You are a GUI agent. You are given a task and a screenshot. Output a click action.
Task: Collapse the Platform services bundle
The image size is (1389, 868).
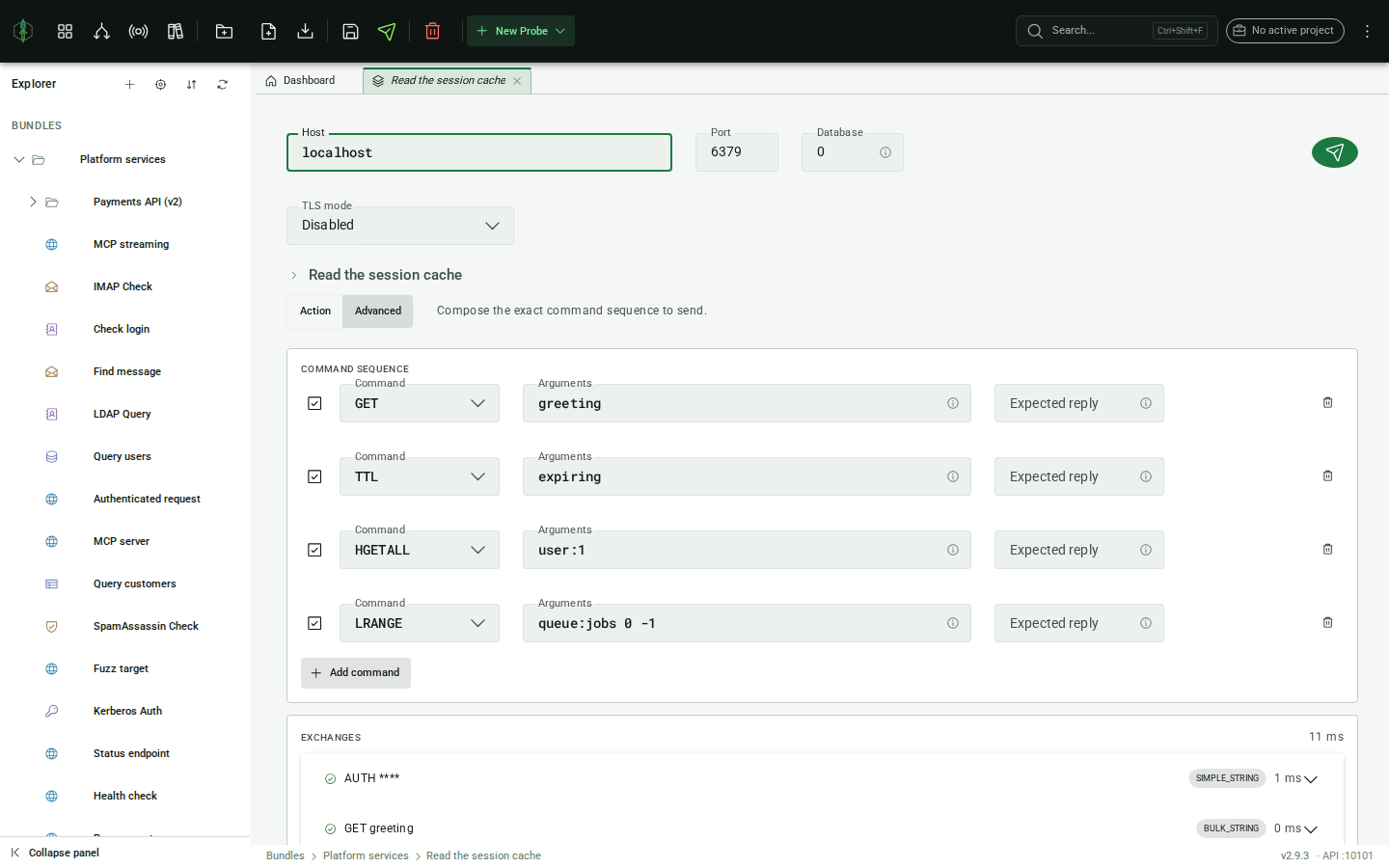(x=18, y=159)
